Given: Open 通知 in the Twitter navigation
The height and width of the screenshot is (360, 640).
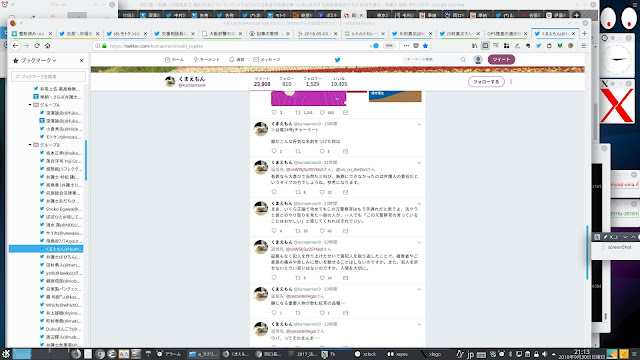Looking at the screenshot, I should point(237,60).
